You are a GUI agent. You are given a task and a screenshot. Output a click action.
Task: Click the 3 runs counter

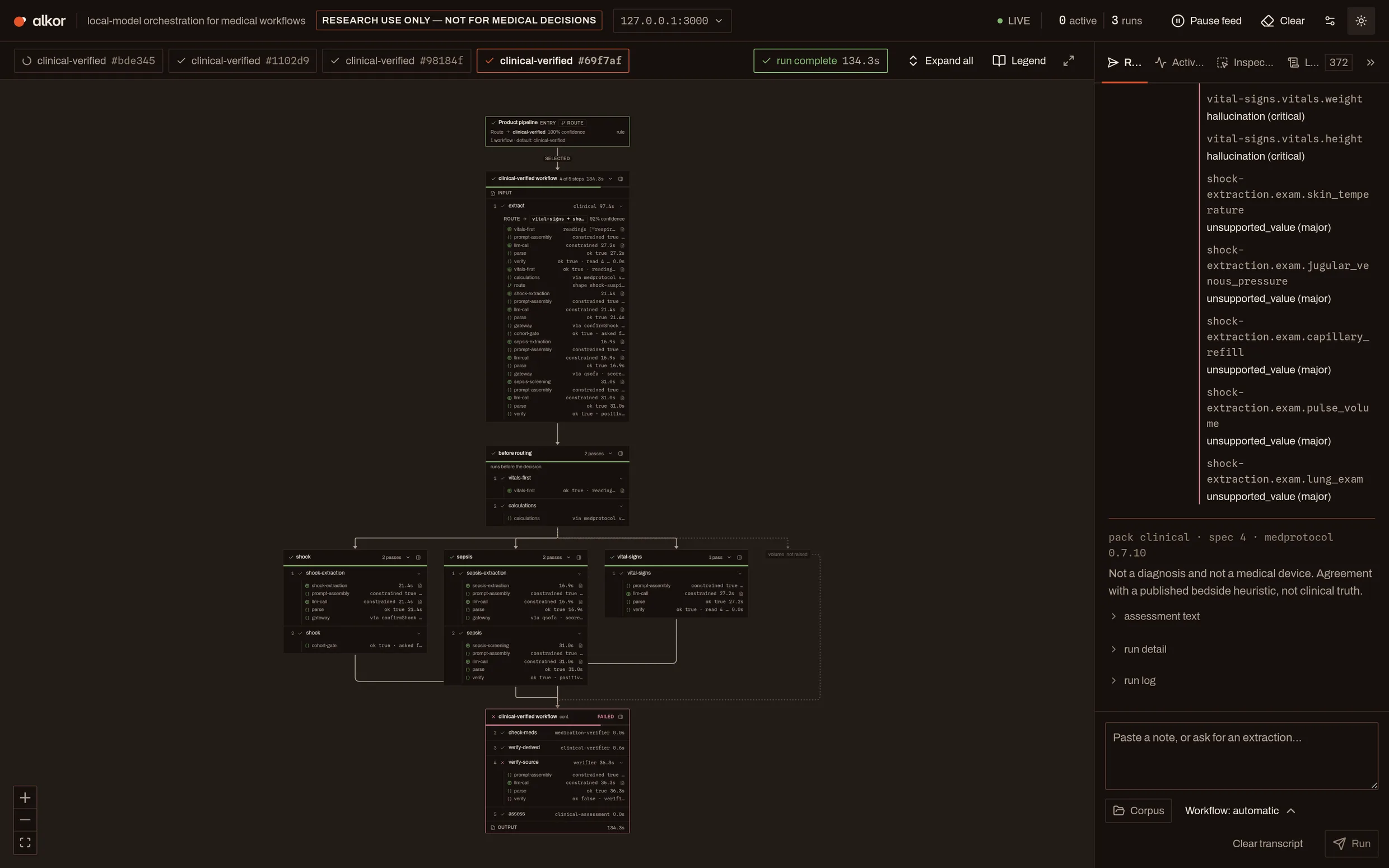pyautogui.click(x=1127, y=21)
